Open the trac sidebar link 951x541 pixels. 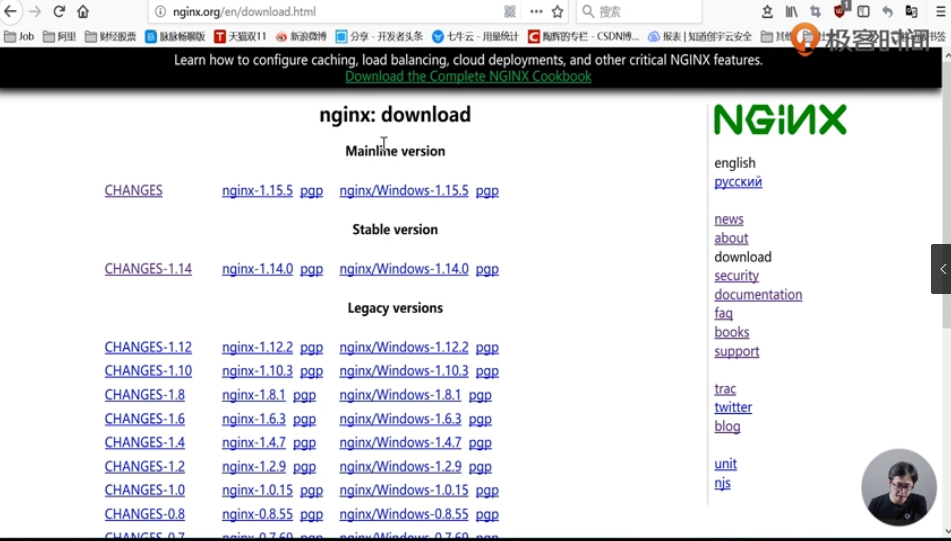[725, 388]
